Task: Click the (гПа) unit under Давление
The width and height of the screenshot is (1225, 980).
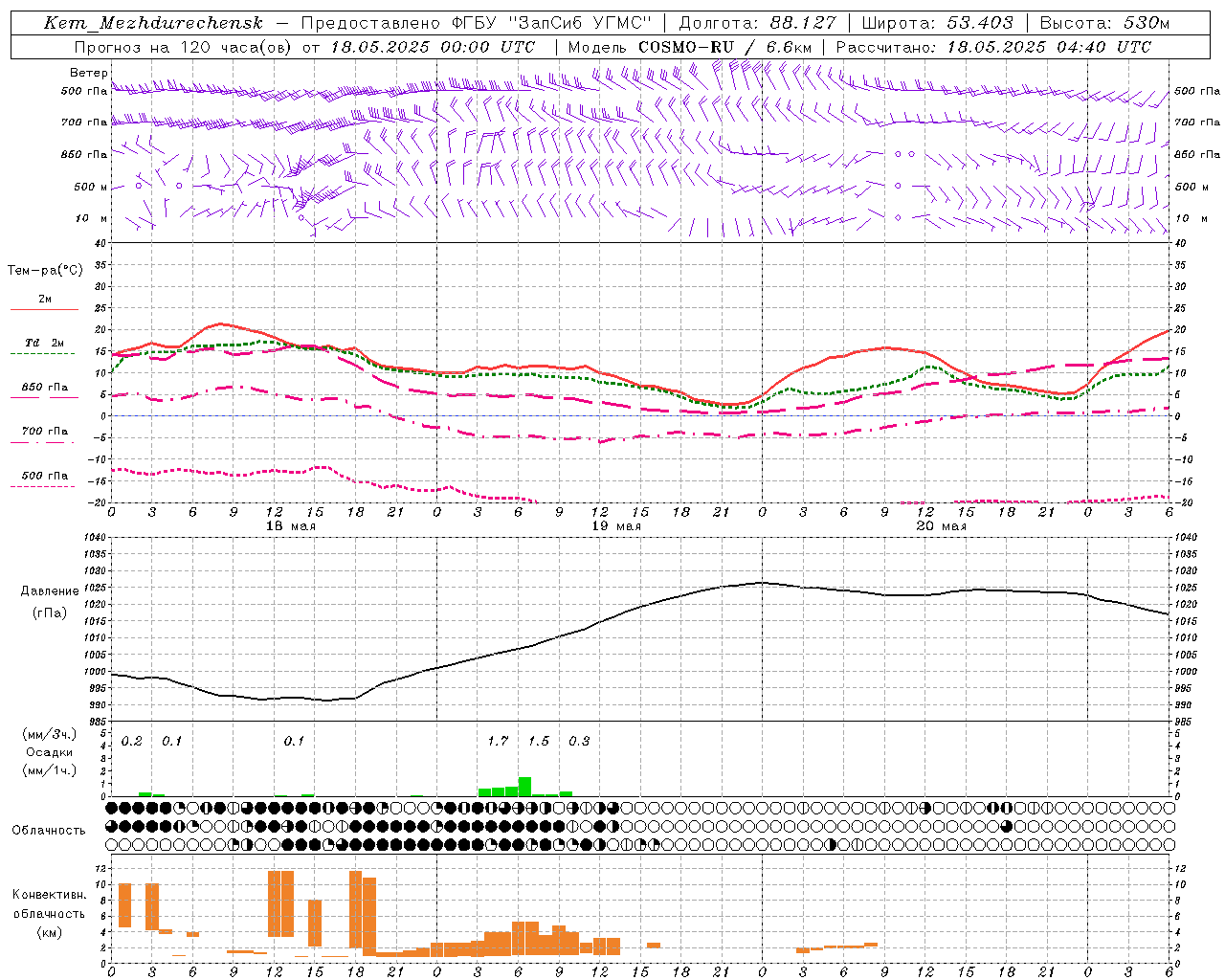Action: (50, 613)
